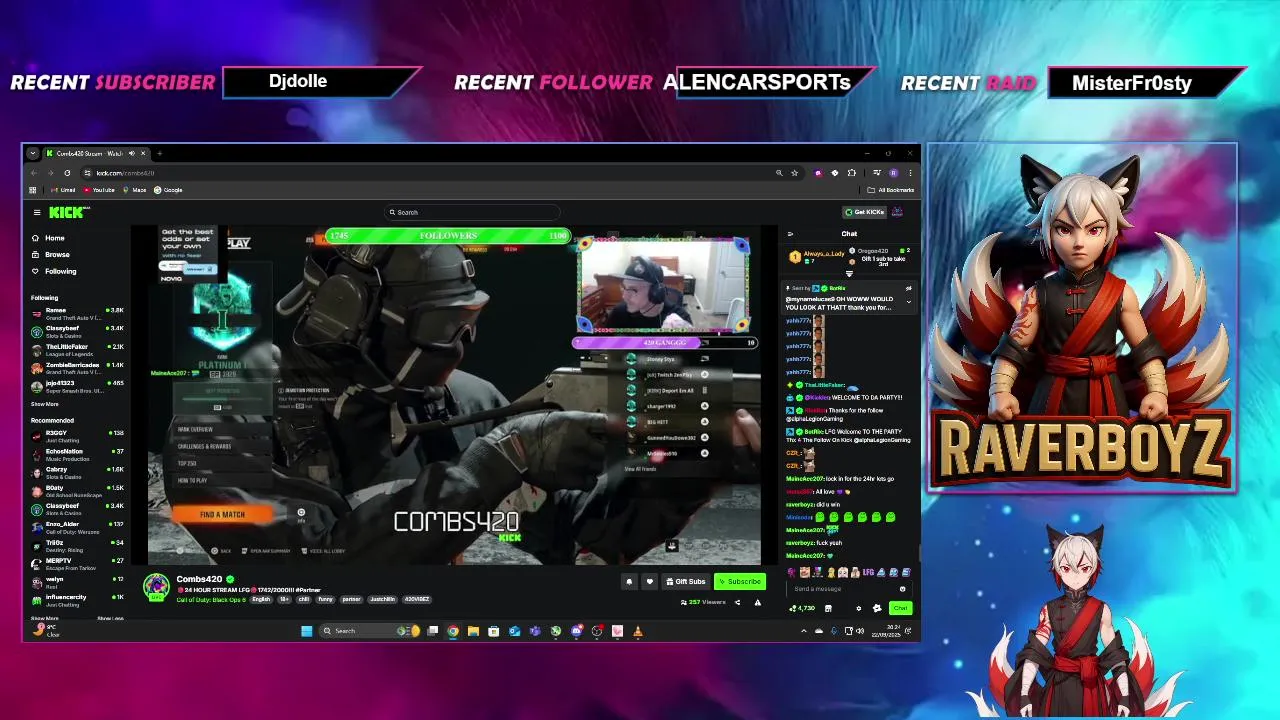Click the Get KICKs button

click(865, 212)
